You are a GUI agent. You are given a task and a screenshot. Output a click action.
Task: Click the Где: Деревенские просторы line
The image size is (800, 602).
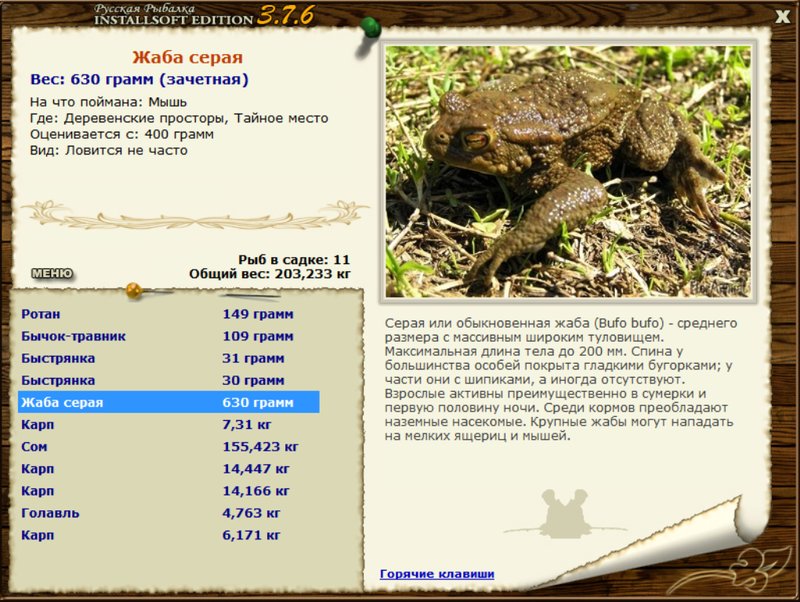coord(179,118)
